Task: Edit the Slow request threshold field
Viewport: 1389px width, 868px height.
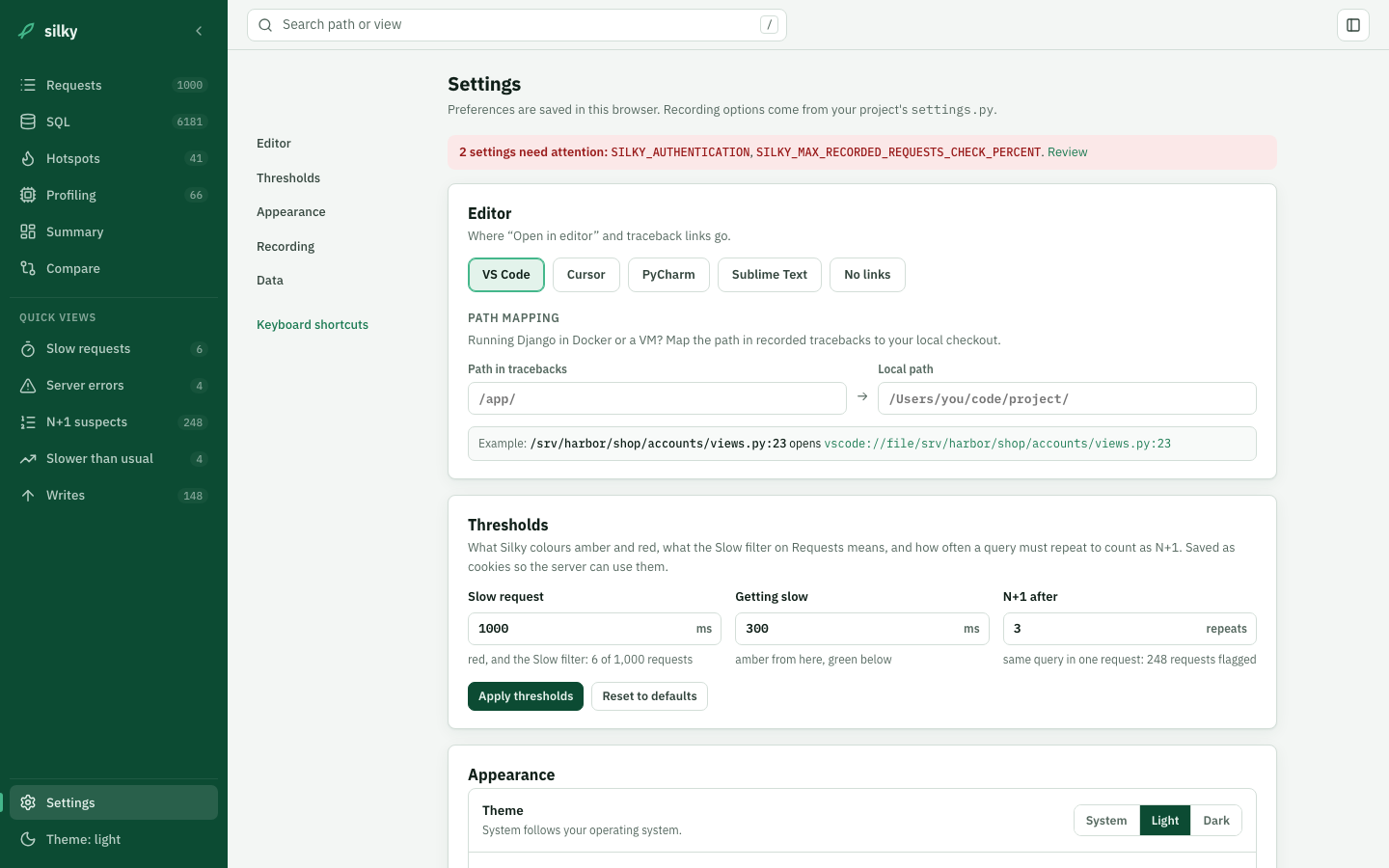Action: click(594, 629)
